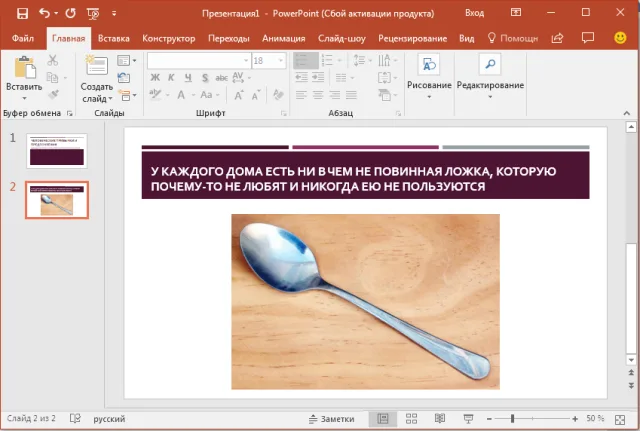Open the font size 18 dropdown

pos(281,61)
